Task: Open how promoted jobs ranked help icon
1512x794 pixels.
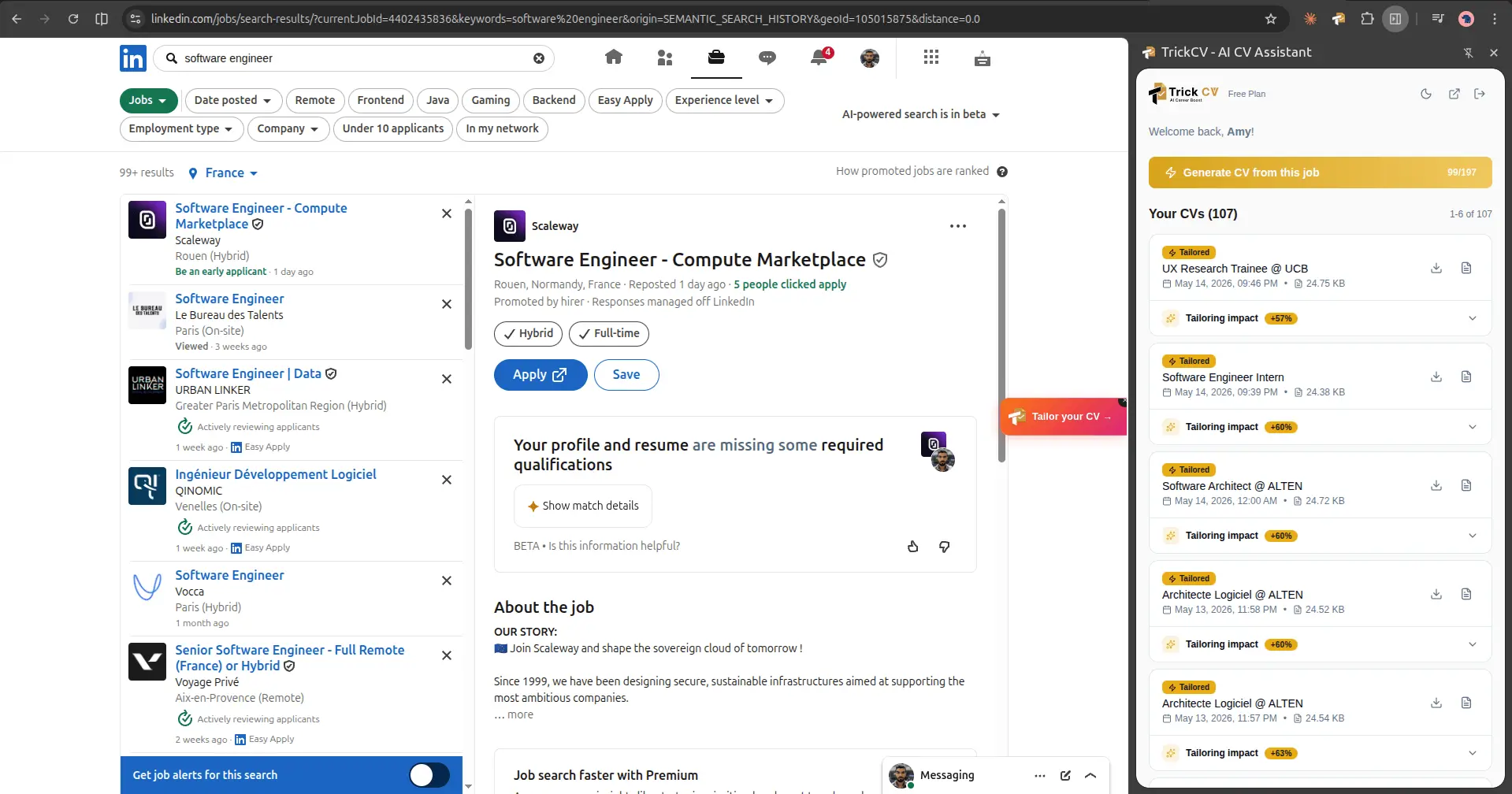Action: 1002,172
